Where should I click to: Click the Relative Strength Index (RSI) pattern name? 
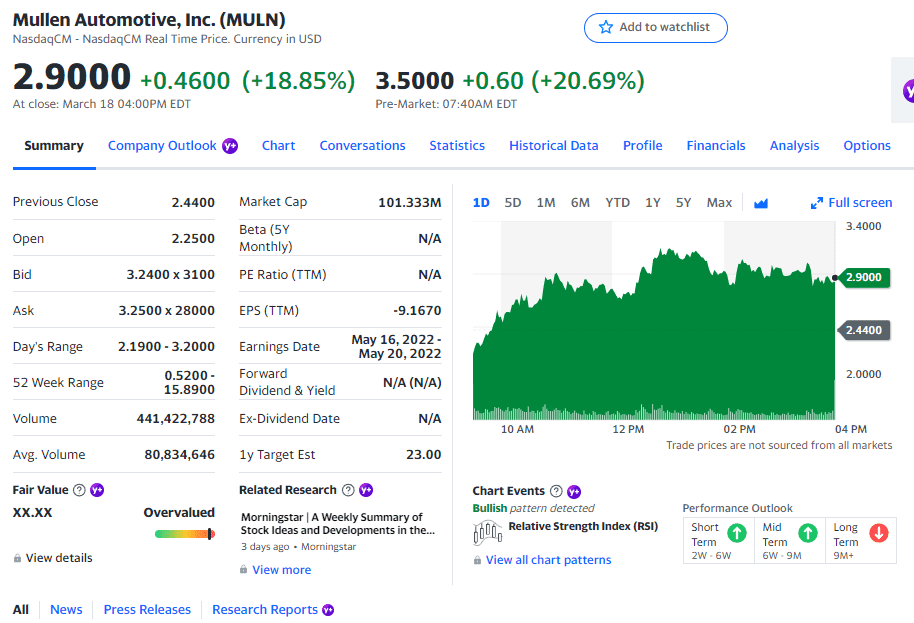[x=583, y=526]
